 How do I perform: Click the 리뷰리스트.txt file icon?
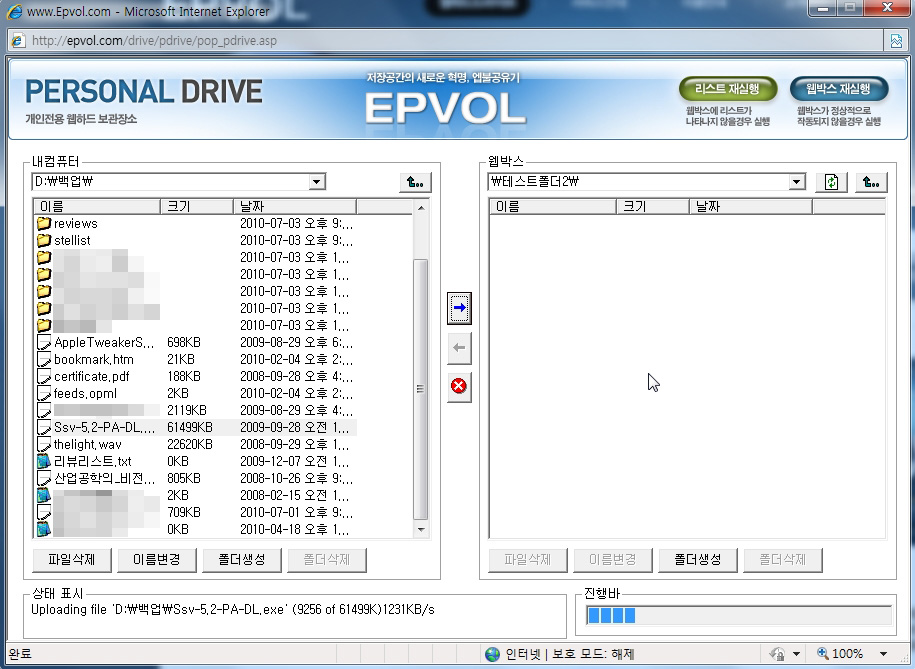click(x=44, y=461)
